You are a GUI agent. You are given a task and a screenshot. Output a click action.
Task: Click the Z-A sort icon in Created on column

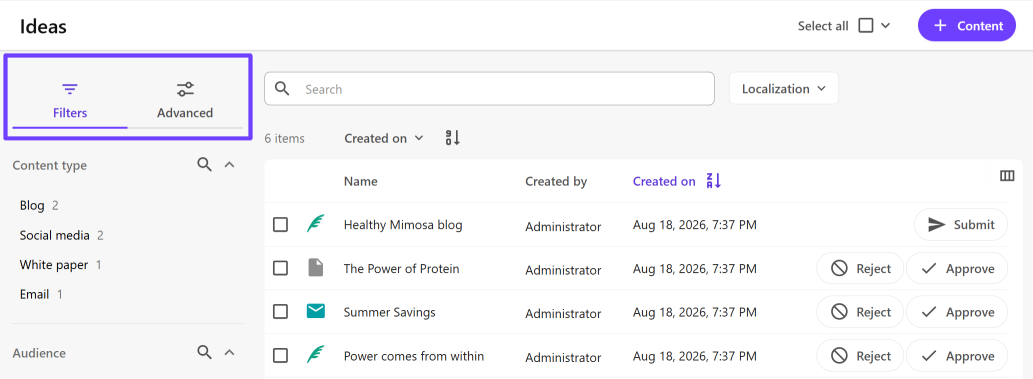click(x=714, y=181)
